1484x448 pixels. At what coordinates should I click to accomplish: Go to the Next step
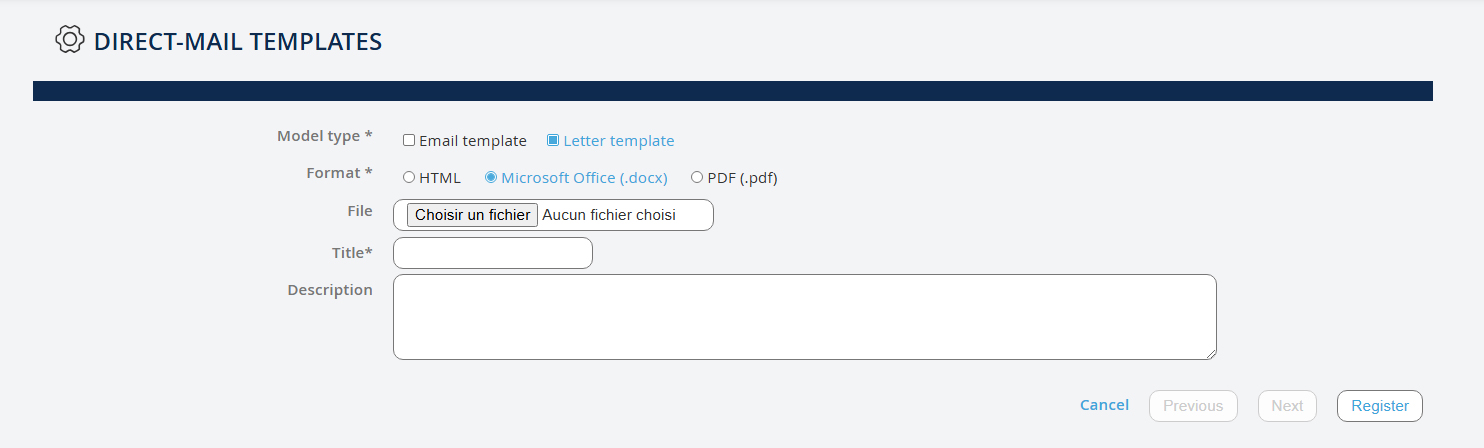(x=1287, y=406)
